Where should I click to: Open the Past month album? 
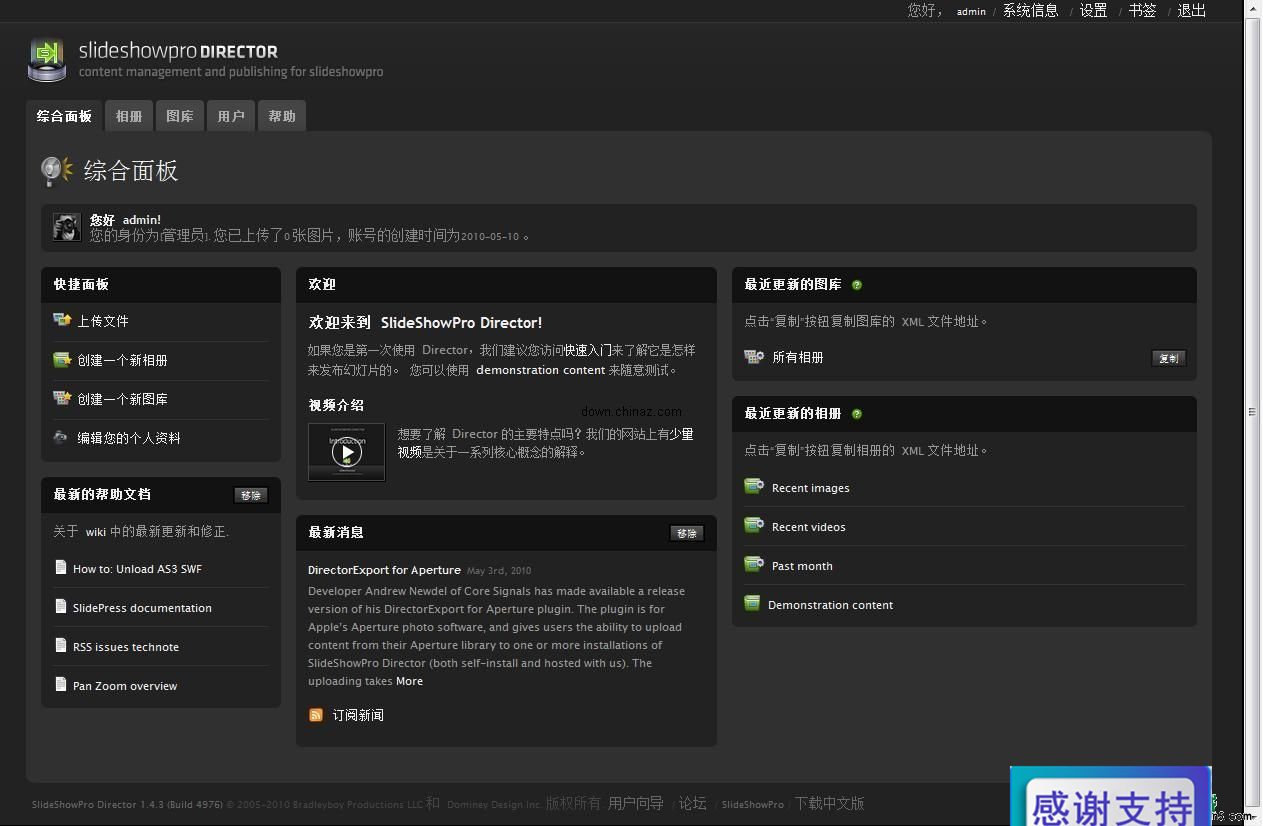802,566
